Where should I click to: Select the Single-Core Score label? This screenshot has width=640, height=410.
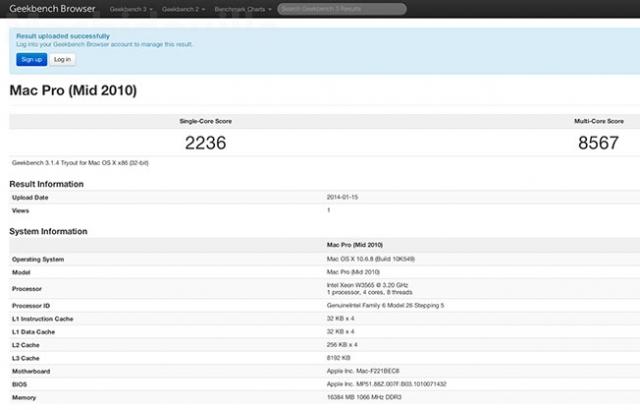coord(205,121)
